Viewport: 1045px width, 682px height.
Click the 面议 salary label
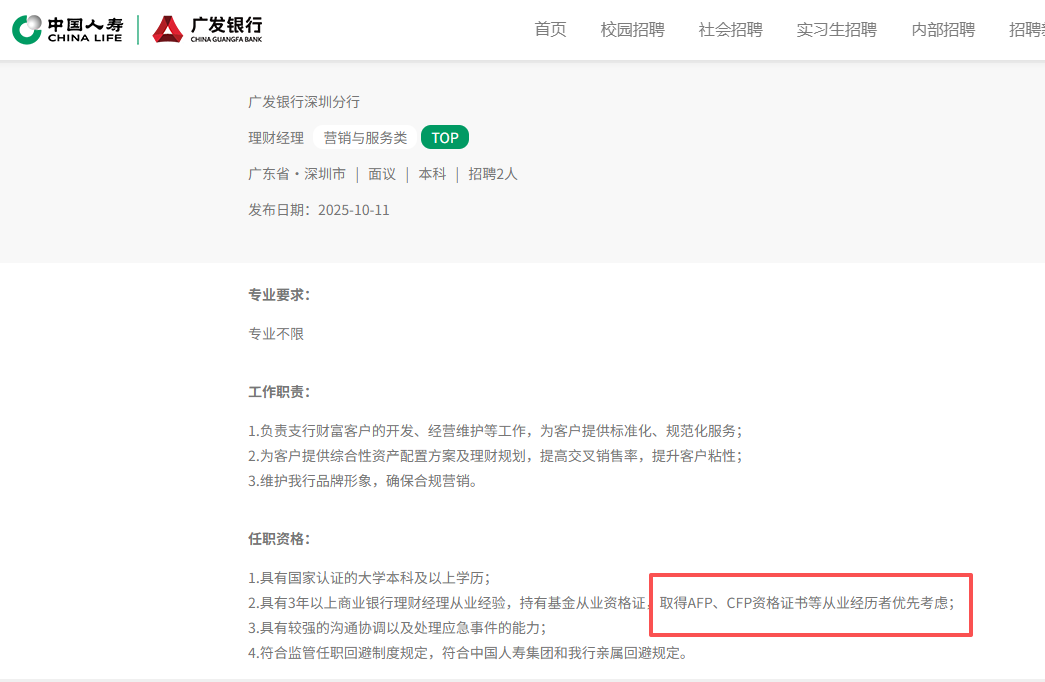(x=382, y=174)
